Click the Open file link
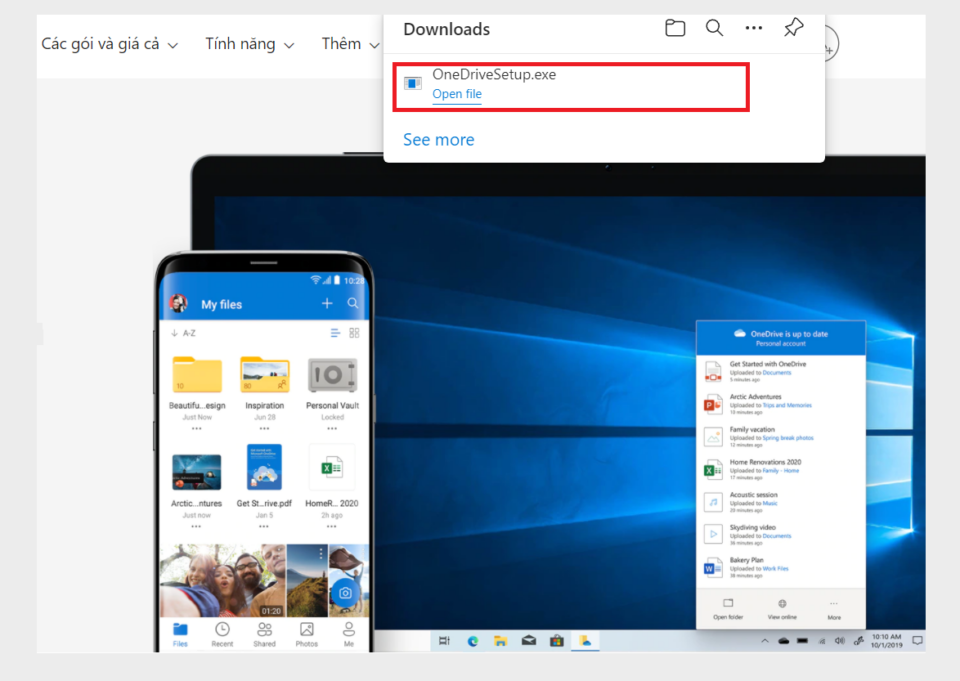The height and width of the screenshot is (681, 960). click(457, 94)
